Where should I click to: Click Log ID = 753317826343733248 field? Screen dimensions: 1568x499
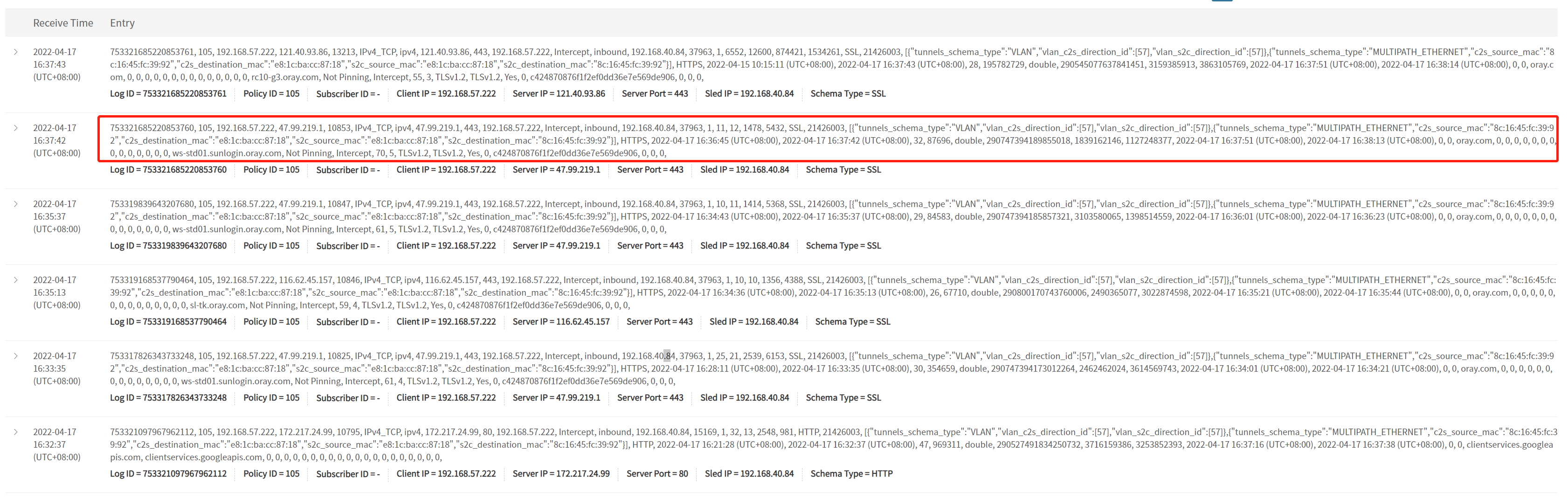pyautogui.click(x=168, y=398)
